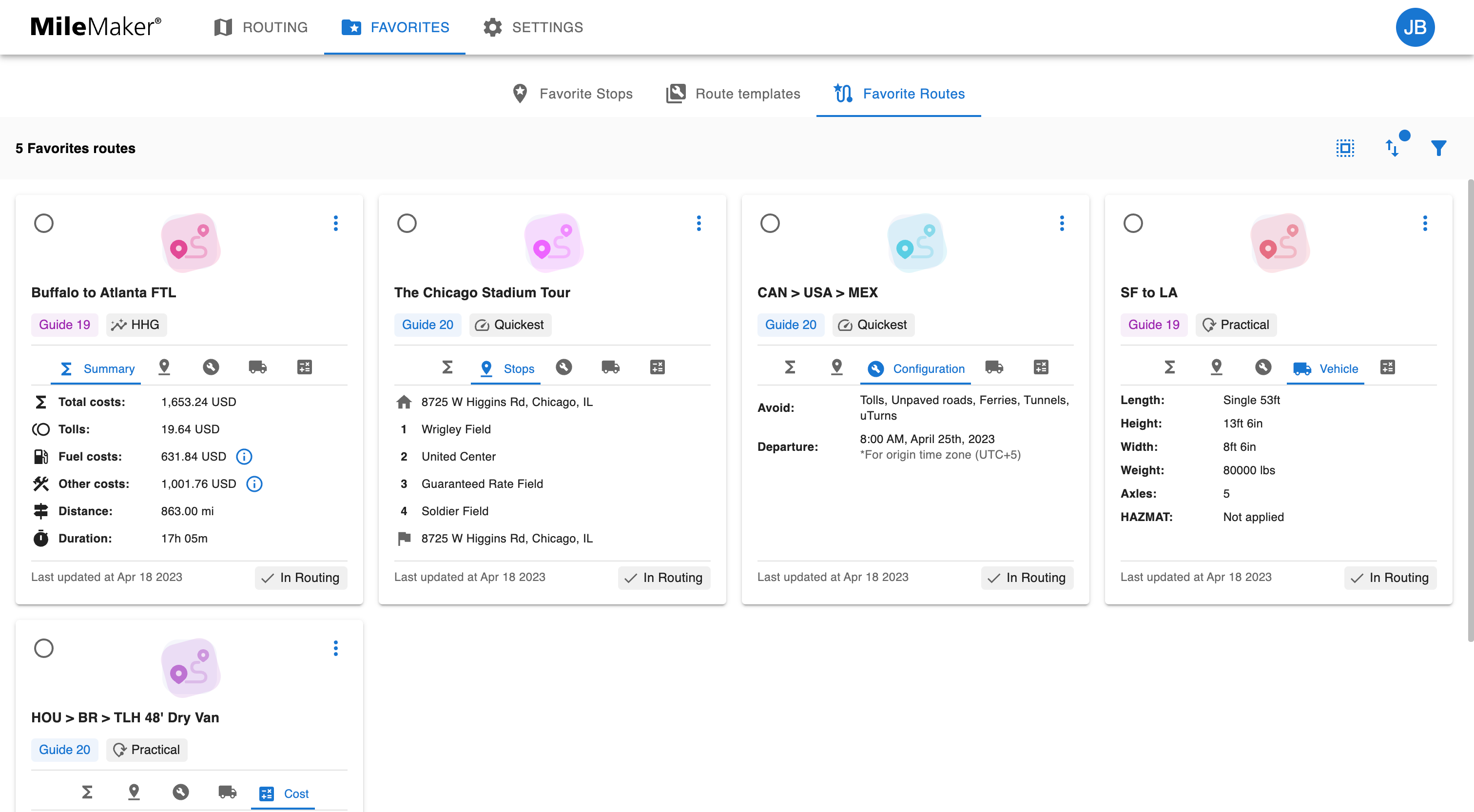Show vehicle truck icon on Chicago Stadium Tour card
The width and height of the screenshot is (1474, 812).
pos(611,367)
